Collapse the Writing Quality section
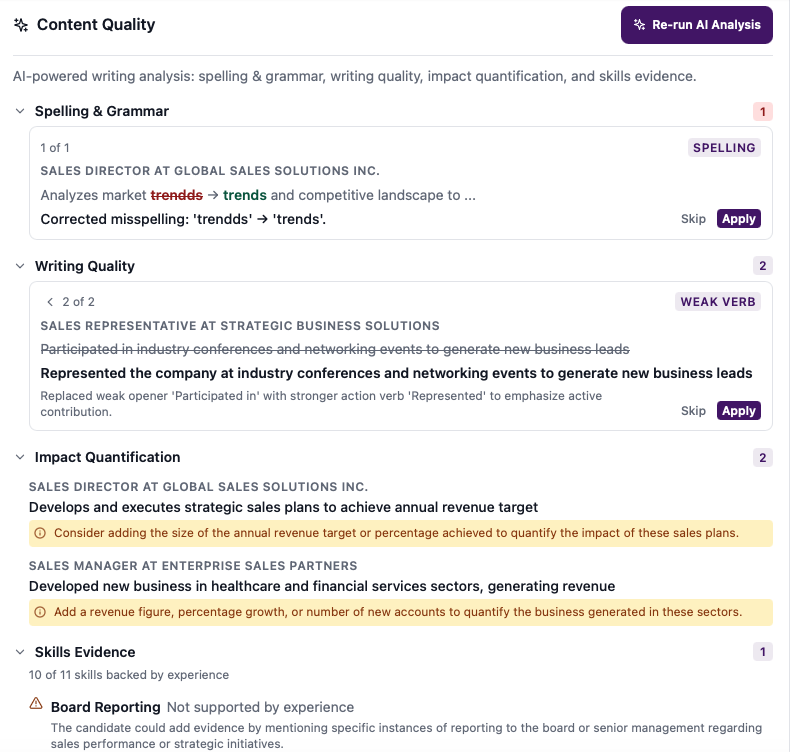This screenshot has width=790, height=752. [20, 266]
